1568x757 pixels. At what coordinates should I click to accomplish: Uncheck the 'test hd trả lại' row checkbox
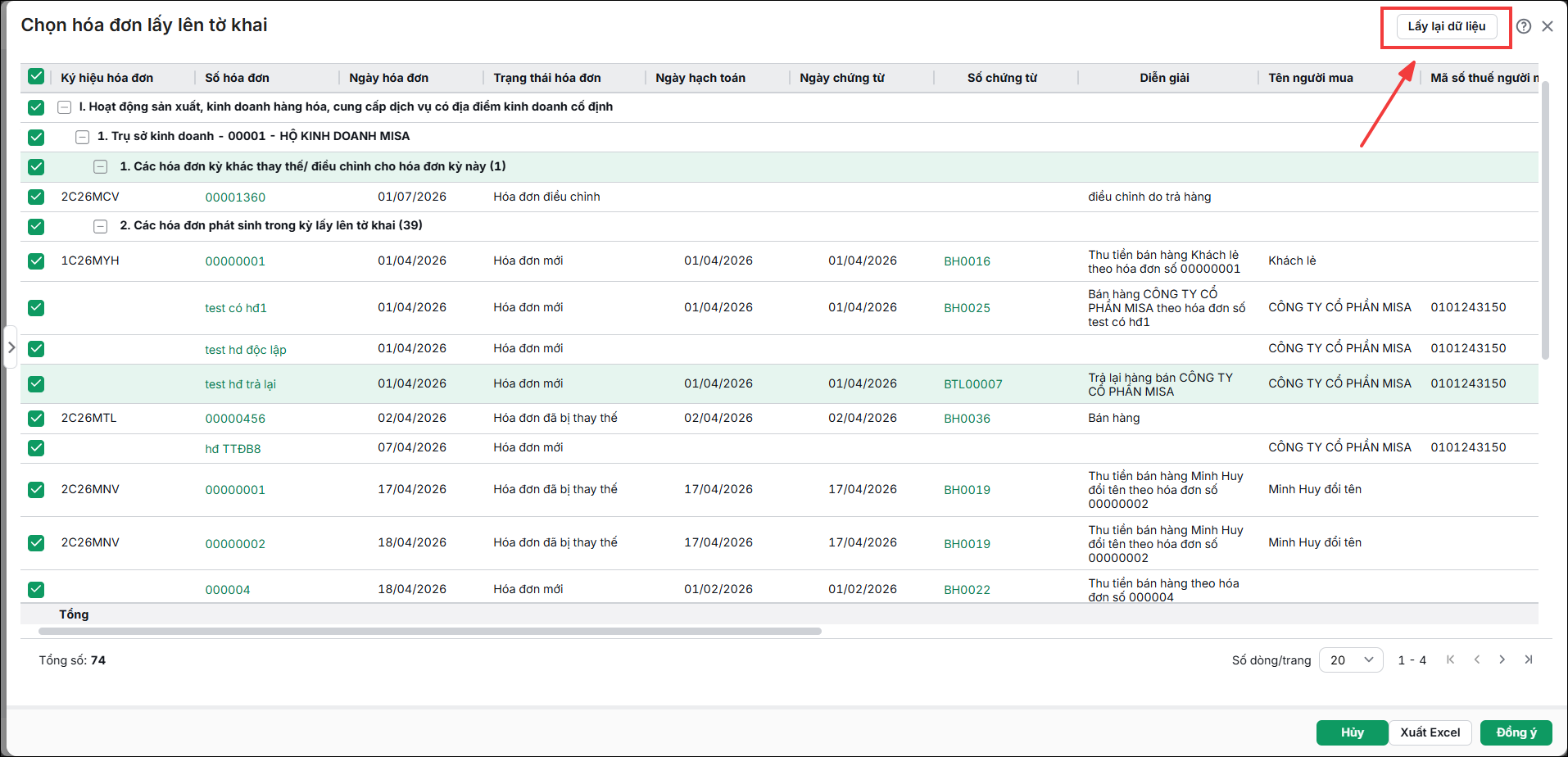(x=36, y=383)
